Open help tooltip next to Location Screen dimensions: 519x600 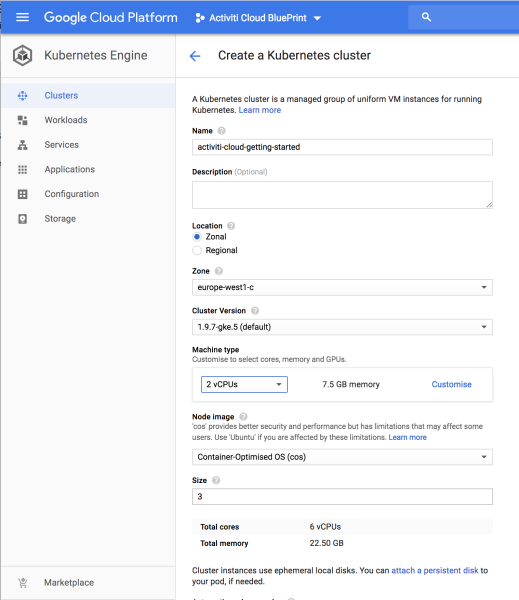click(x=231, y=226)
